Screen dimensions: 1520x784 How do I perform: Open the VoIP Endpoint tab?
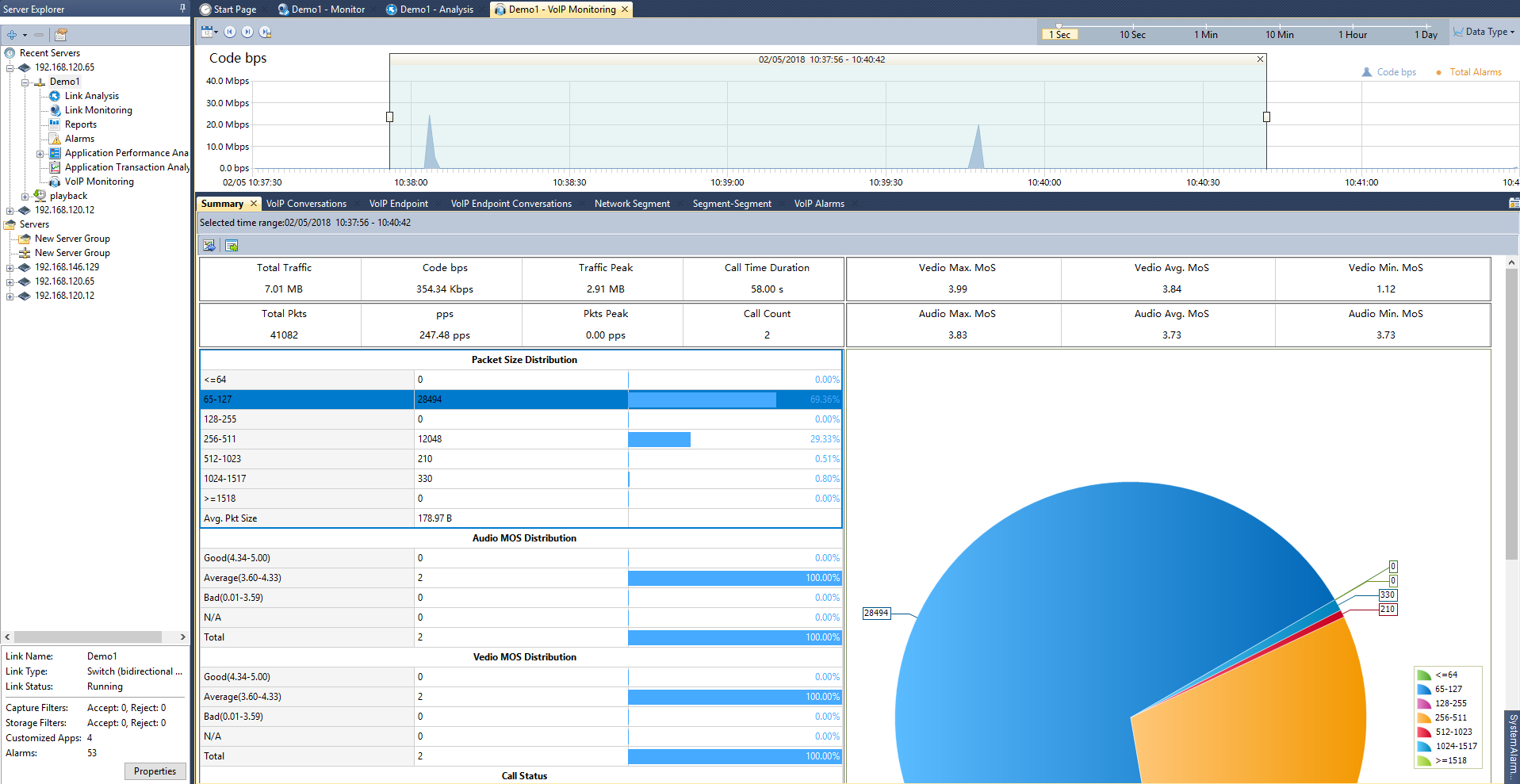[x=399, y=204]
